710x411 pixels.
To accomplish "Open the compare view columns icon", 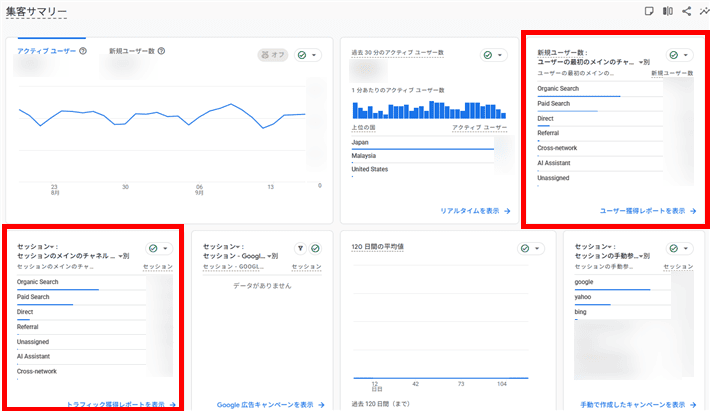I will (x=668, y=11).
